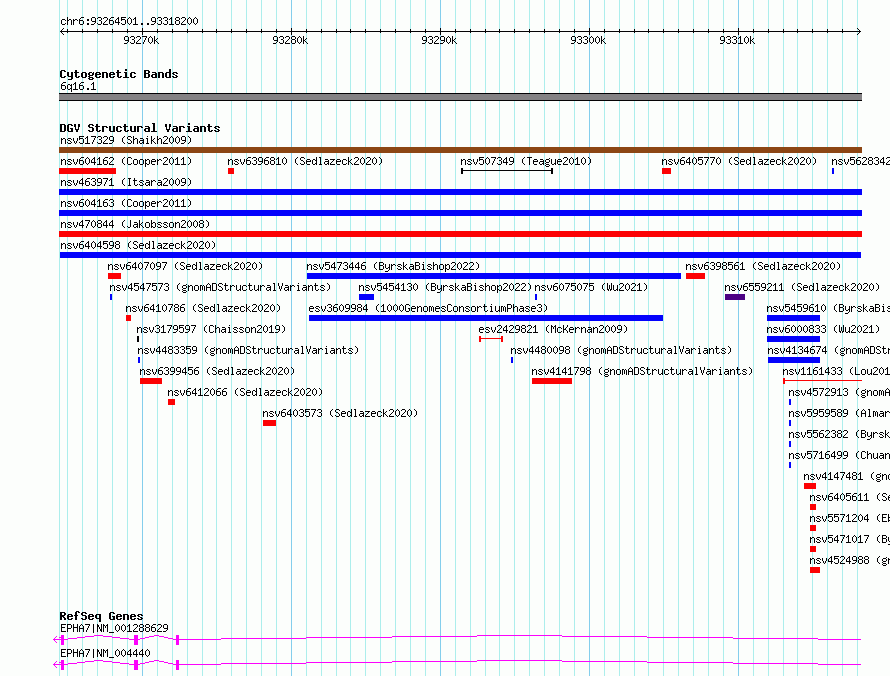Click the nsv5716499 variant label
This screenshot has height=676, width=890.
(839, 455)
